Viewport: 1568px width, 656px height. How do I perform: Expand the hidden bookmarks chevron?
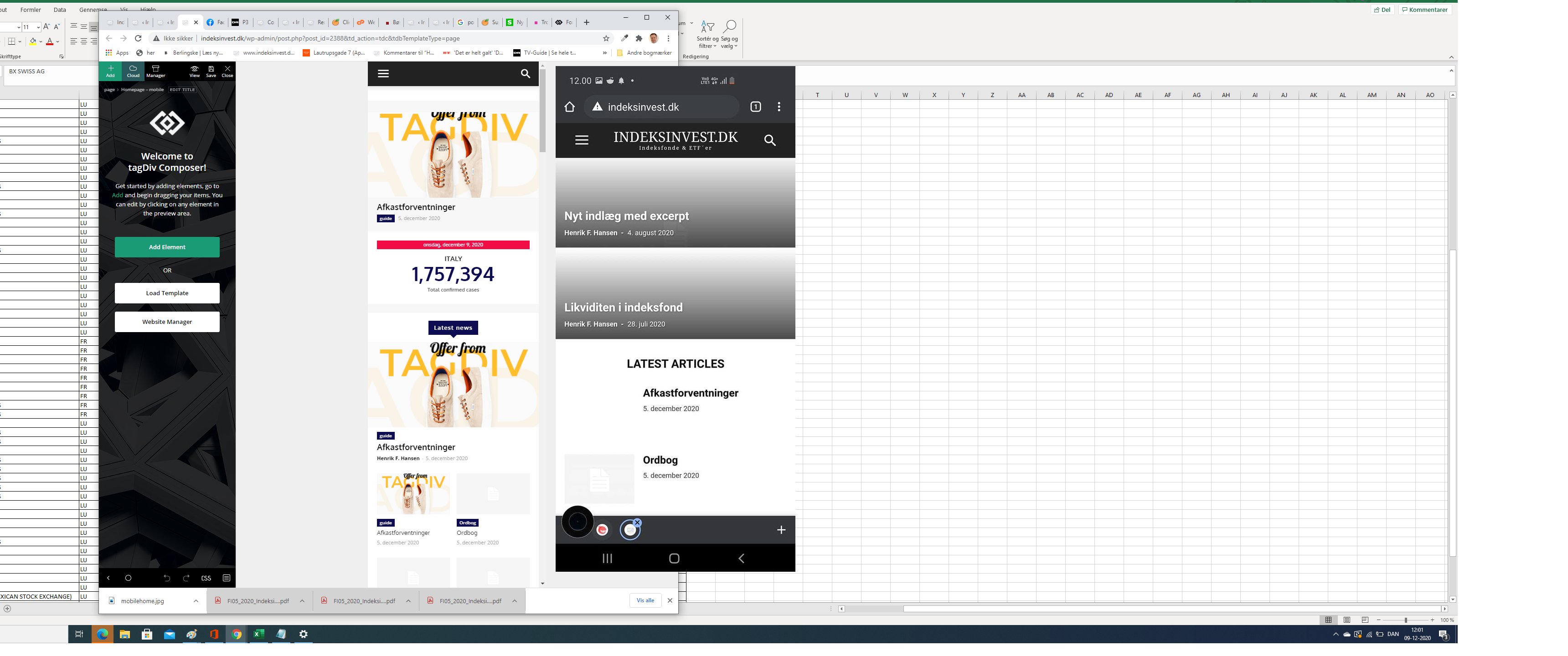click(x=604, y=53)
